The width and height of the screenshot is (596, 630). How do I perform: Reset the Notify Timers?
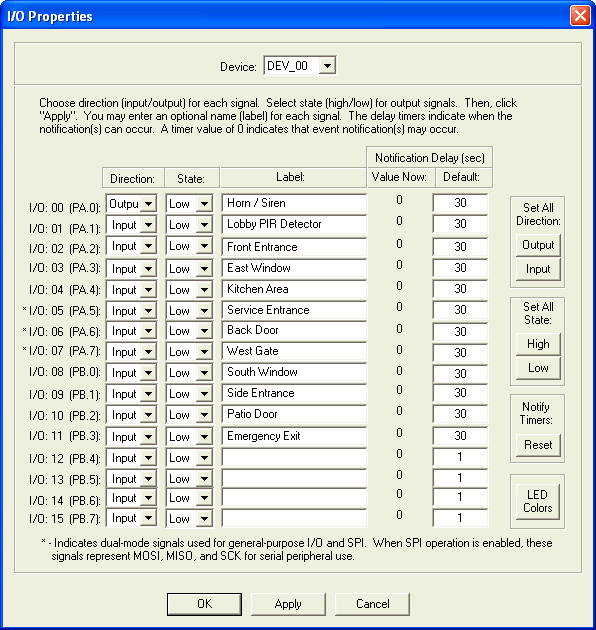pos(538,445)
